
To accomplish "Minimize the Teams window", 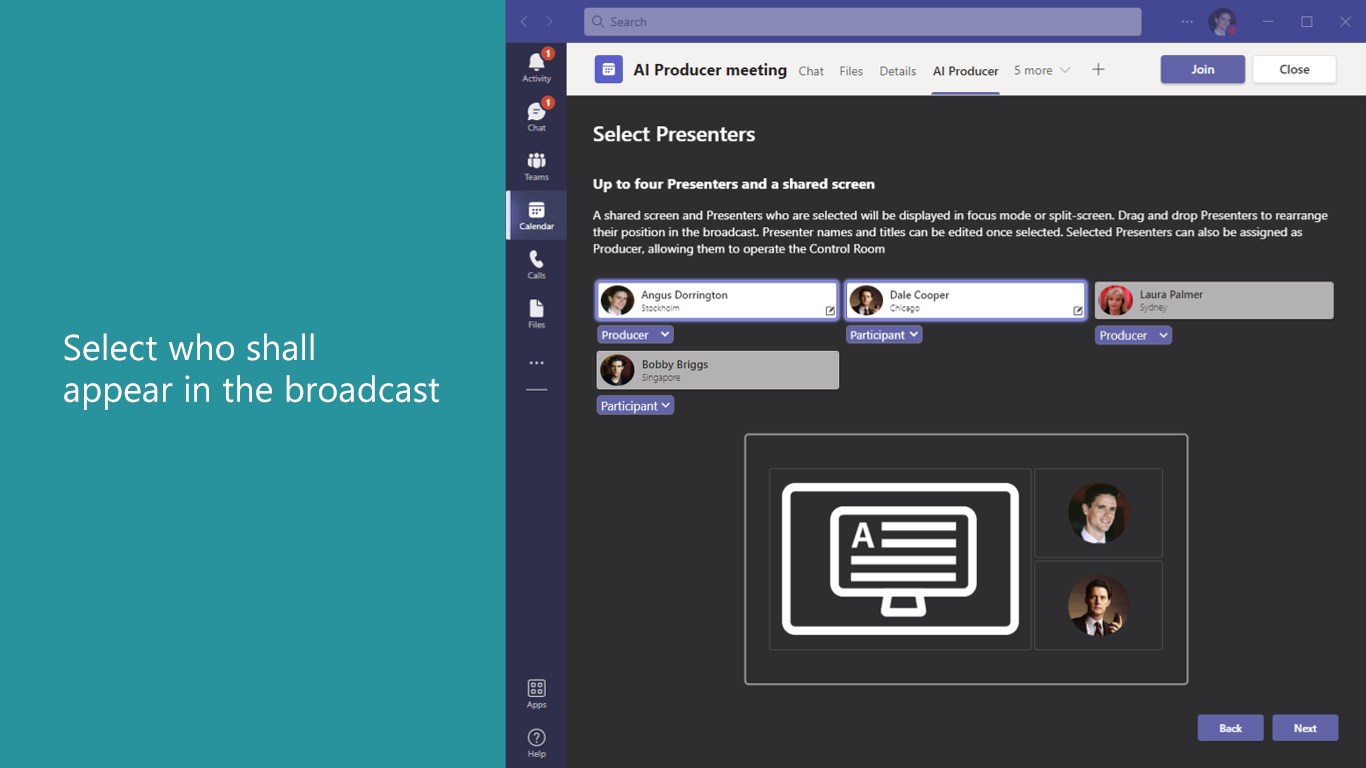I will click(1268, 22).
